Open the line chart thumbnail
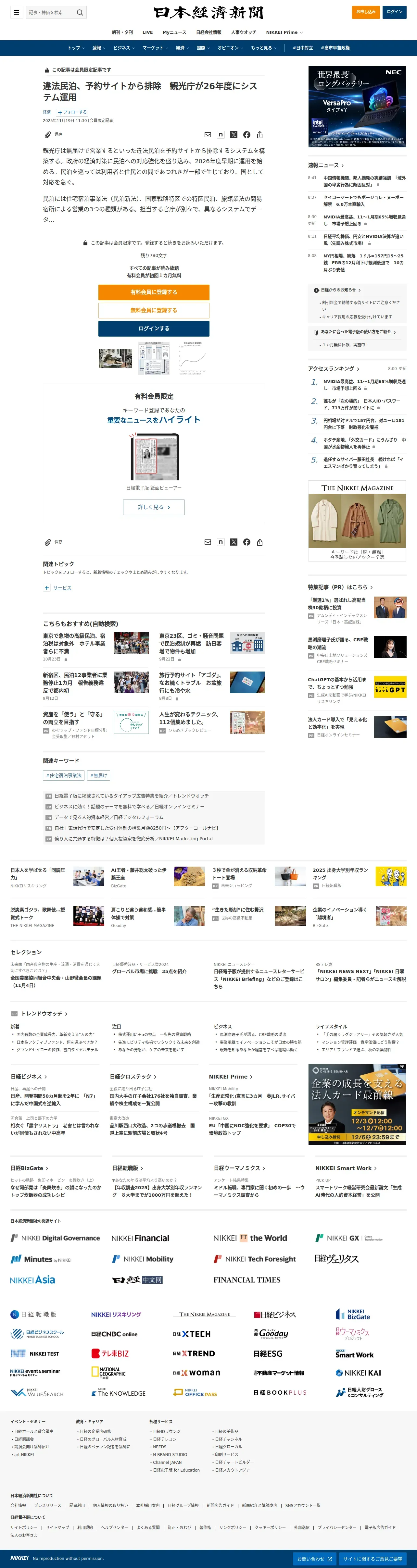Image resolution: width=417 pixels, height=1568 pixels. pyautogui.click(x=192, y=358)
